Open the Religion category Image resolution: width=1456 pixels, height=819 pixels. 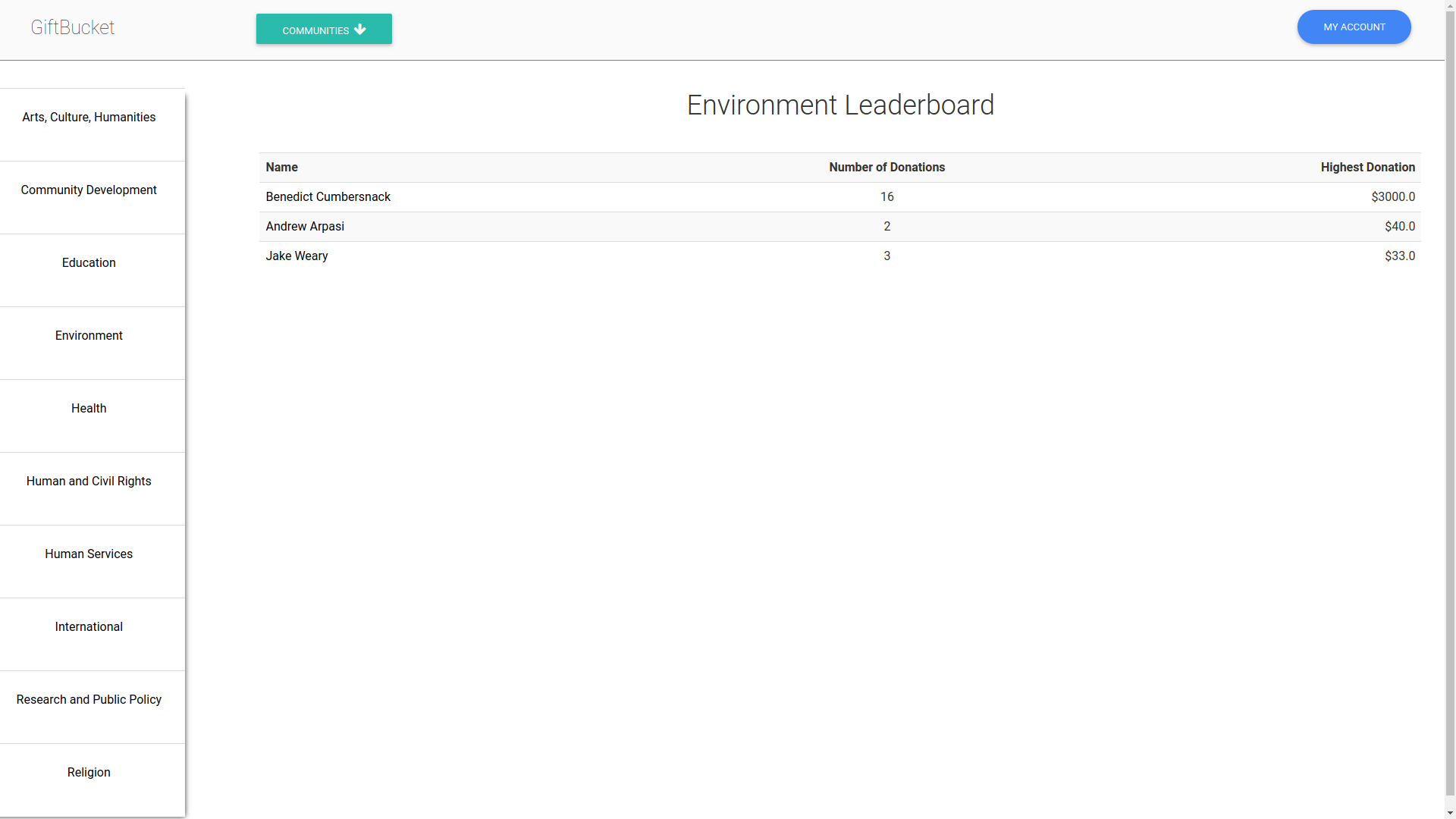[x=89, y=773]
